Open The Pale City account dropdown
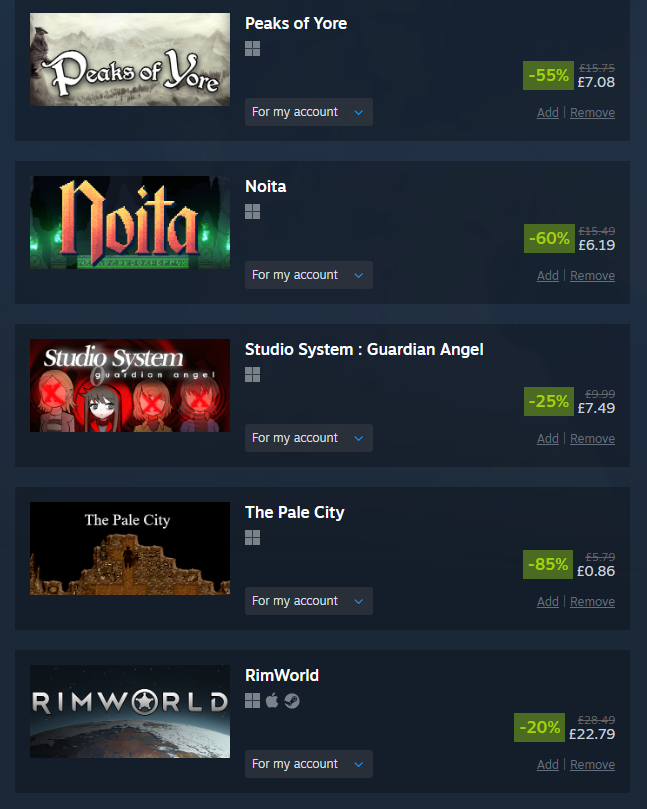This screenshot has height=809, width=647. 309,601
